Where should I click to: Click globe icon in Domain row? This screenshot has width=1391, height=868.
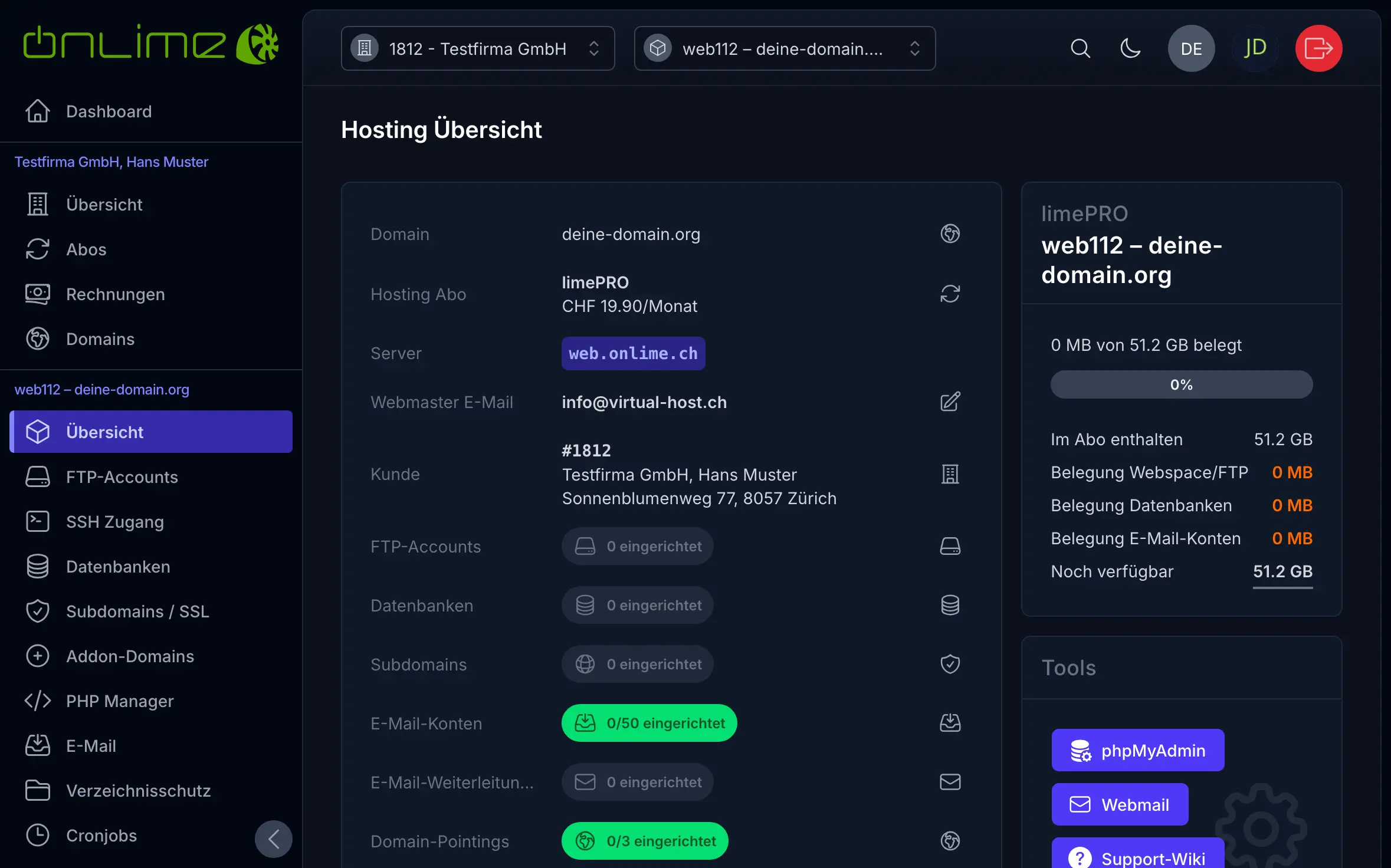pos(950,234)
